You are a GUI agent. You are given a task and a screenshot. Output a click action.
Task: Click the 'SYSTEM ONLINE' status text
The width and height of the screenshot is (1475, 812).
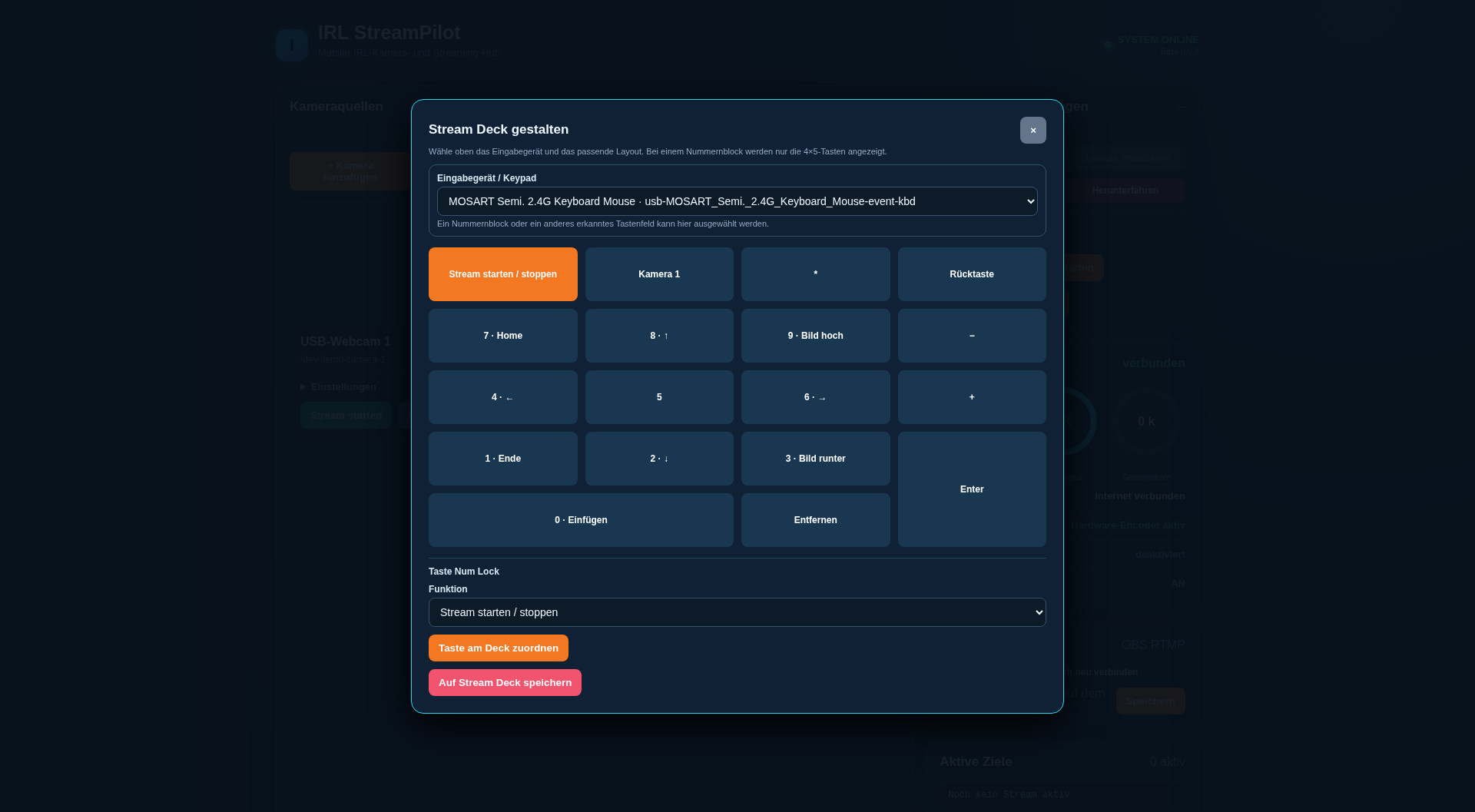[1158, 40]
